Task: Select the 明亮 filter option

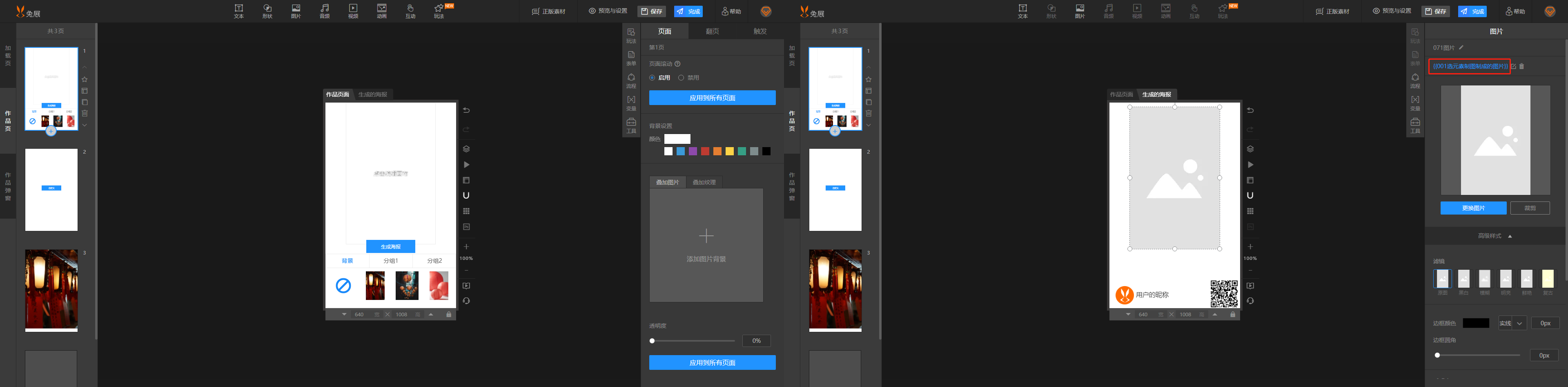Action: [1506, 282]
